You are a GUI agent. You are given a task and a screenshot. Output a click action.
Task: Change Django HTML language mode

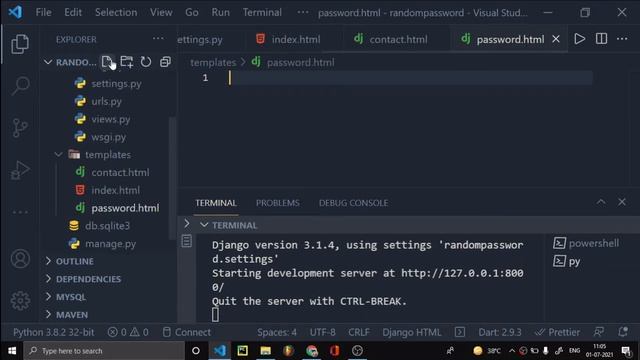412,332
